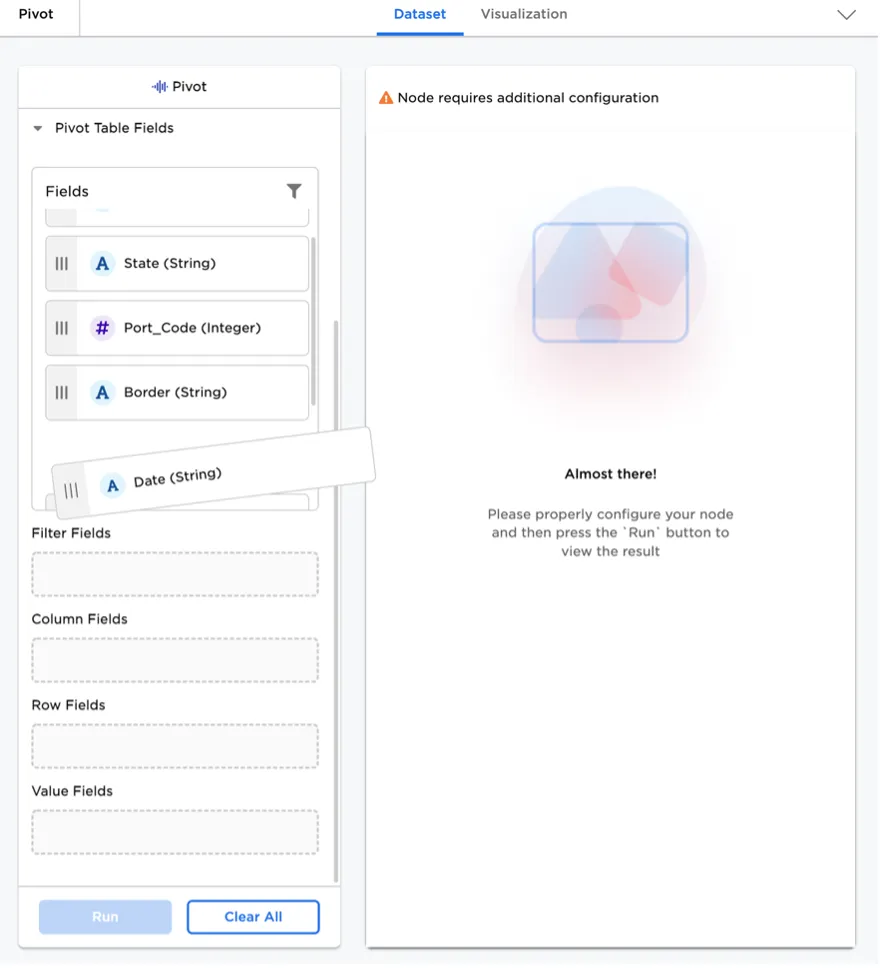Select the Dataset tab
The width and height of the screenshot is (880, 968).
pyautogui.click(x=420, y=15)
